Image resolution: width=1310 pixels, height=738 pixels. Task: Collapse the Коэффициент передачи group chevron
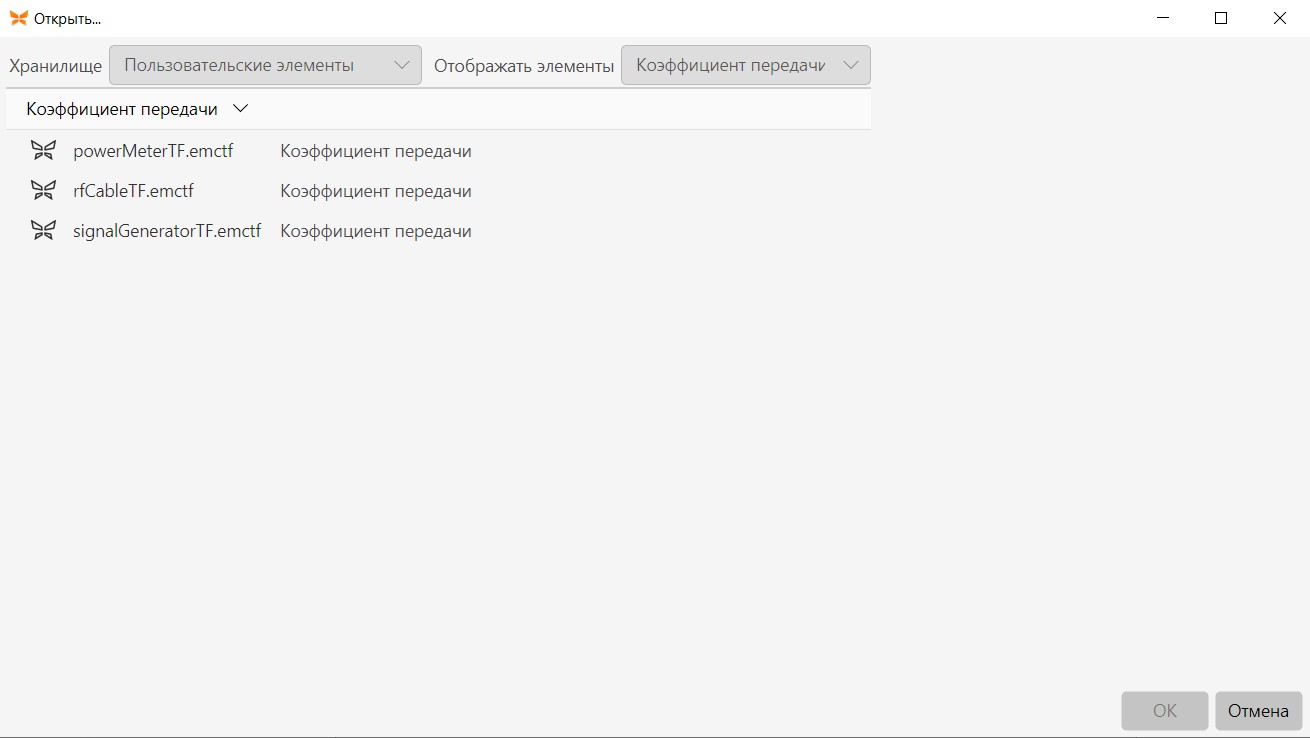pyautogui.click(x=240, y=108)
